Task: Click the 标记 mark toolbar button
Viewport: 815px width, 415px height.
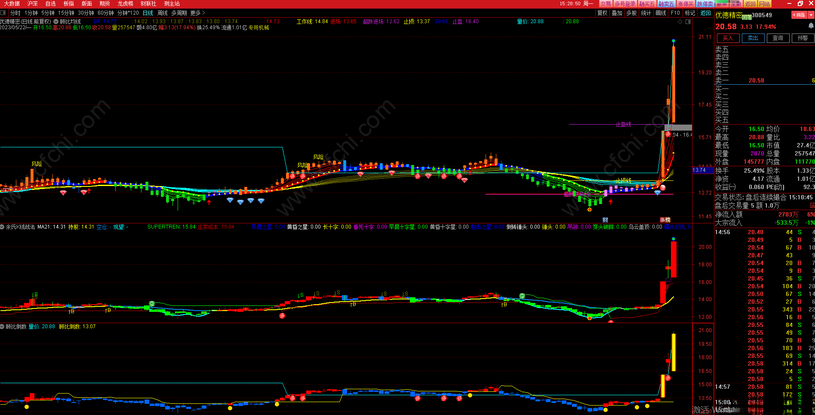Action: tap(690, 13)
